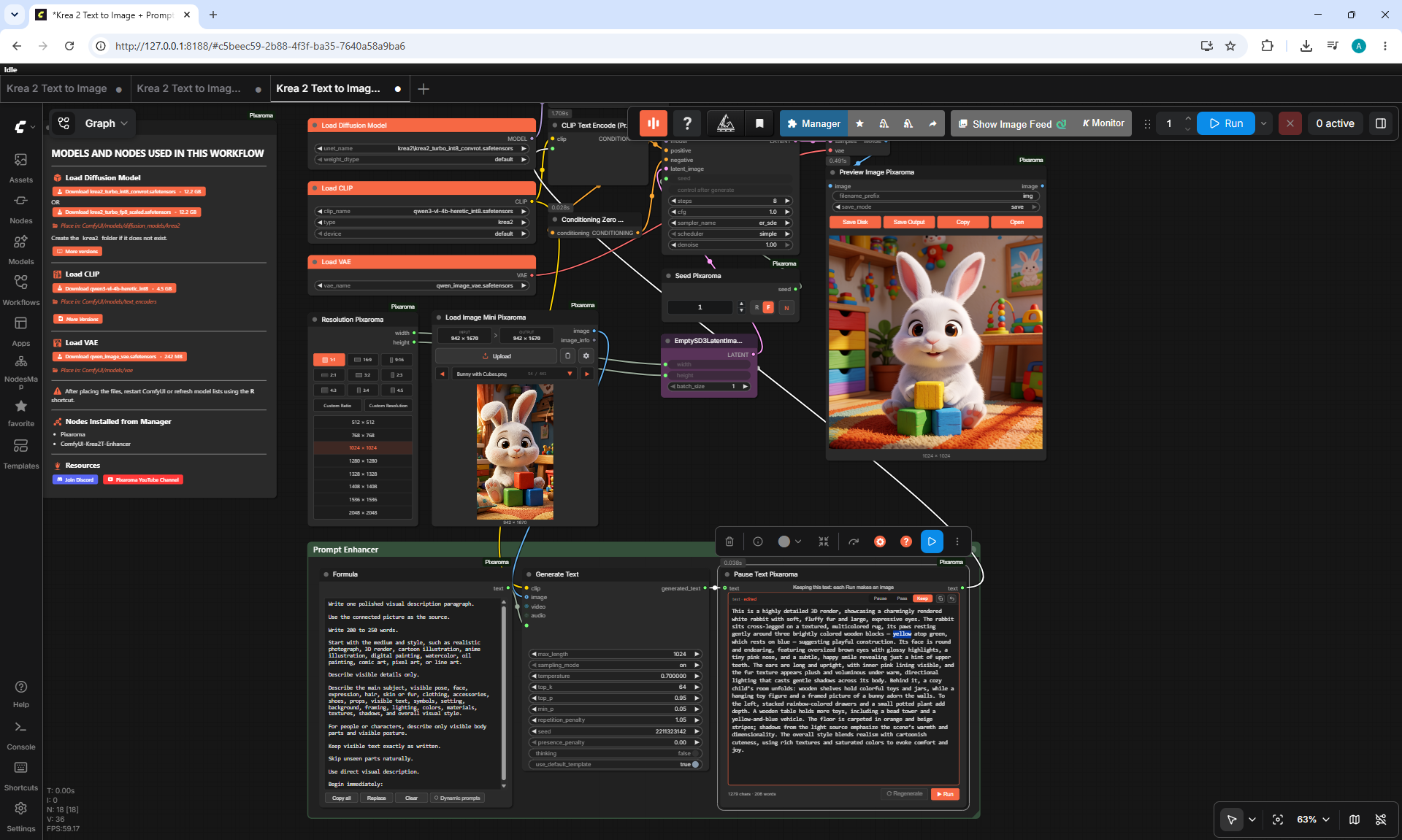Click the share arrow icon beside Manager
Viewport: 1402px width, 840px height.
[x=932, y=123]
